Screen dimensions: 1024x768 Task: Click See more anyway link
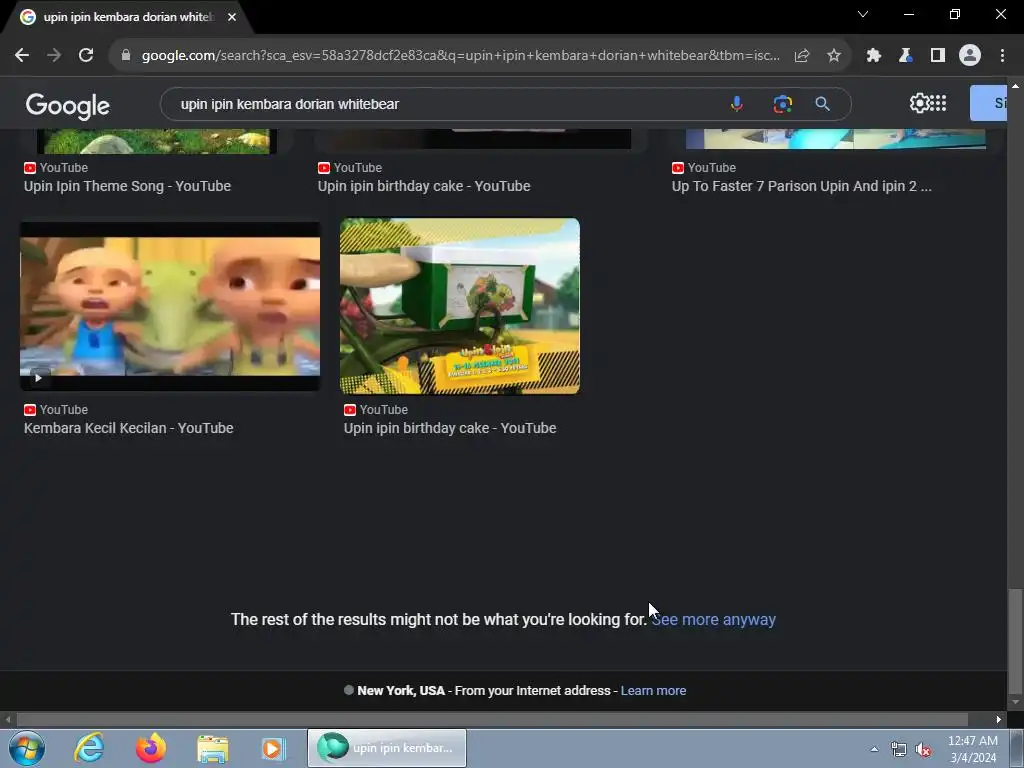coord(713,619)
